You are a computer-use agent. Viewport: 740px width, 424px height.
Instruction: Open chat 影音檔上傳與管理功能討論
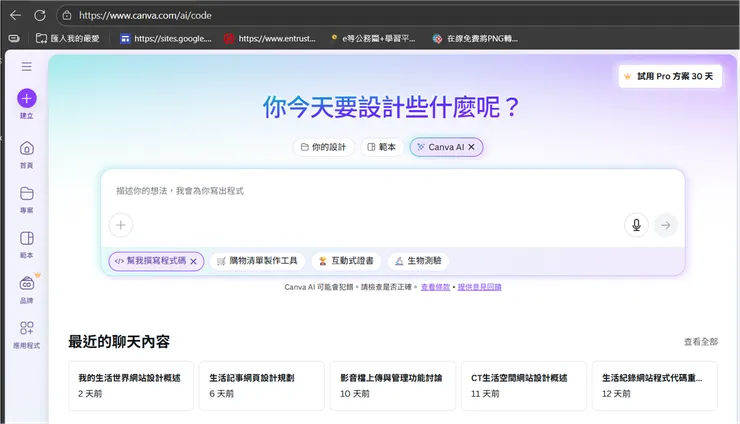[393, 386]
